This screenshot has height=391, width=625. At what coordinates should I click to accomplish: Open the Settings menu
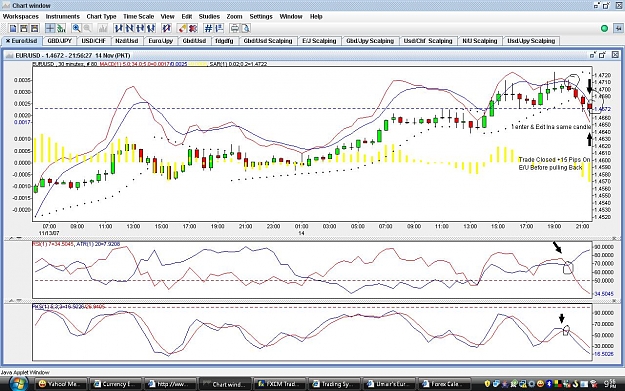[x=261, y=16]
